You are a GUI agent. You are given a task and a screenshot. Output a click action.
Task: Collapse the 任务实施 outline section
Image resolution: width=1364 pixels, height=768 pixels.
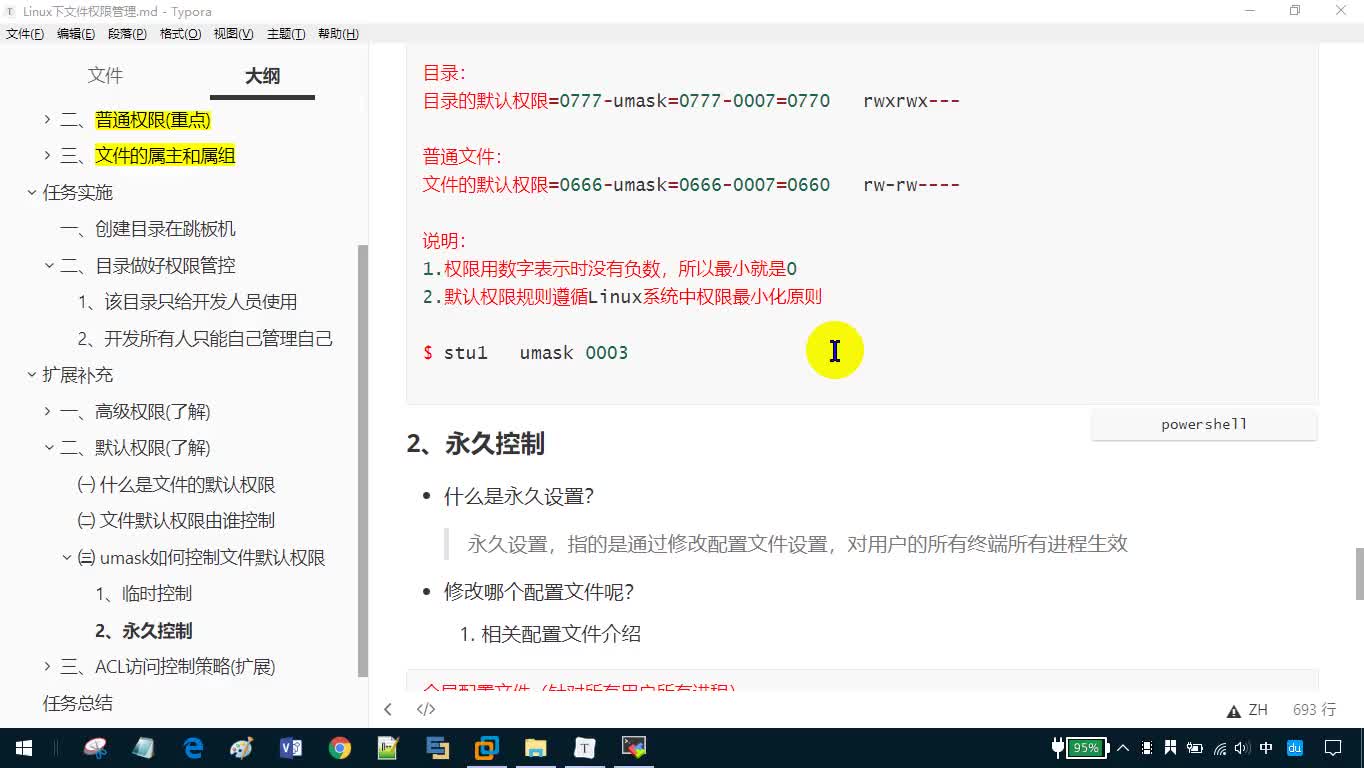click(x=32, y=193)
